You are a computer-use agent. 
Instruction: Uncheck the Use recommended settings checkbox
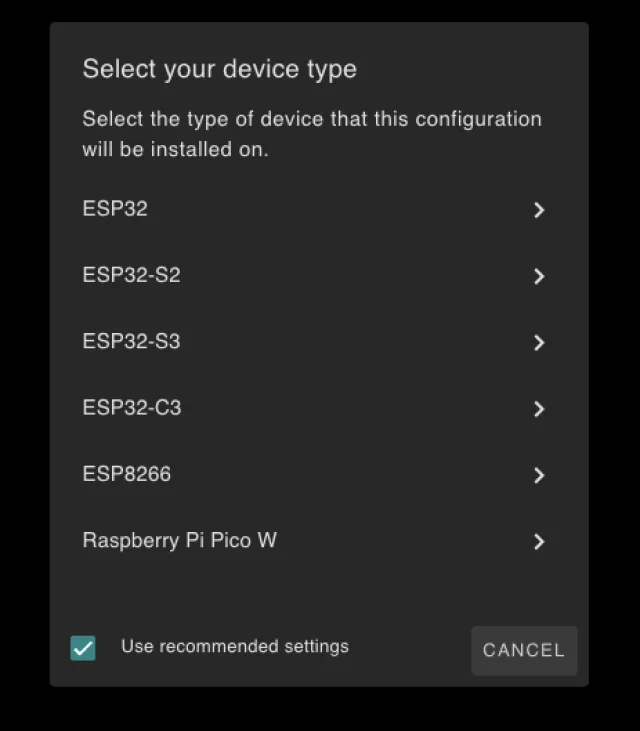tap(83, 648)
